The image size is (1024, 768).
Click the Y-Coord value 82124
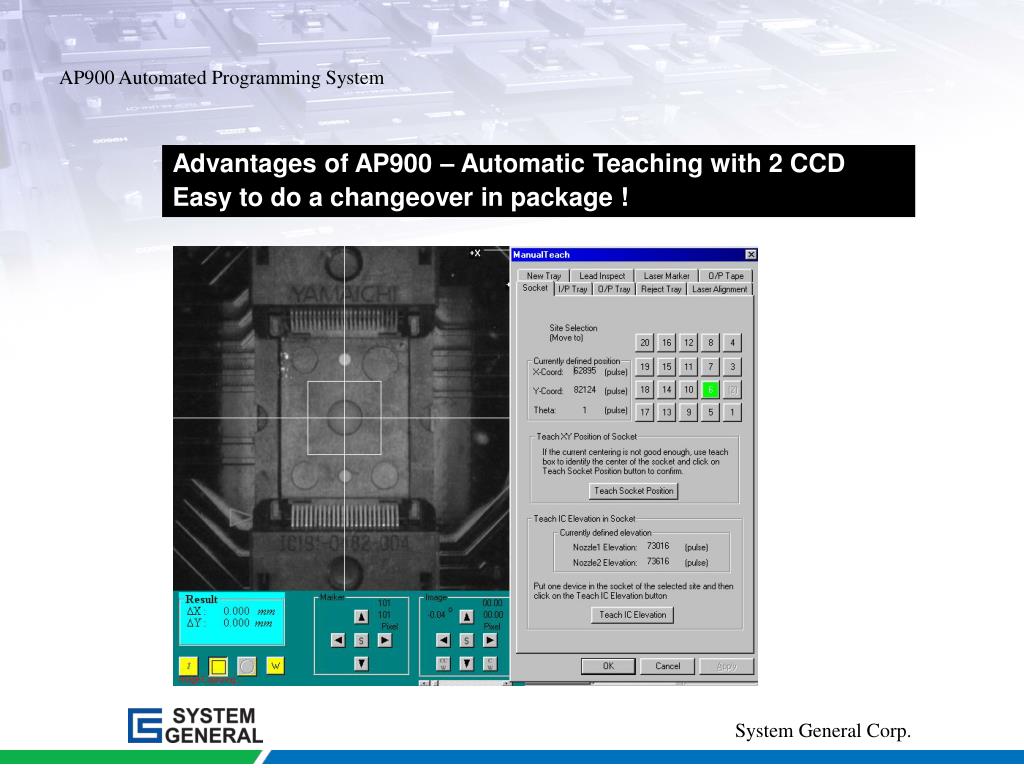point(584,390)
